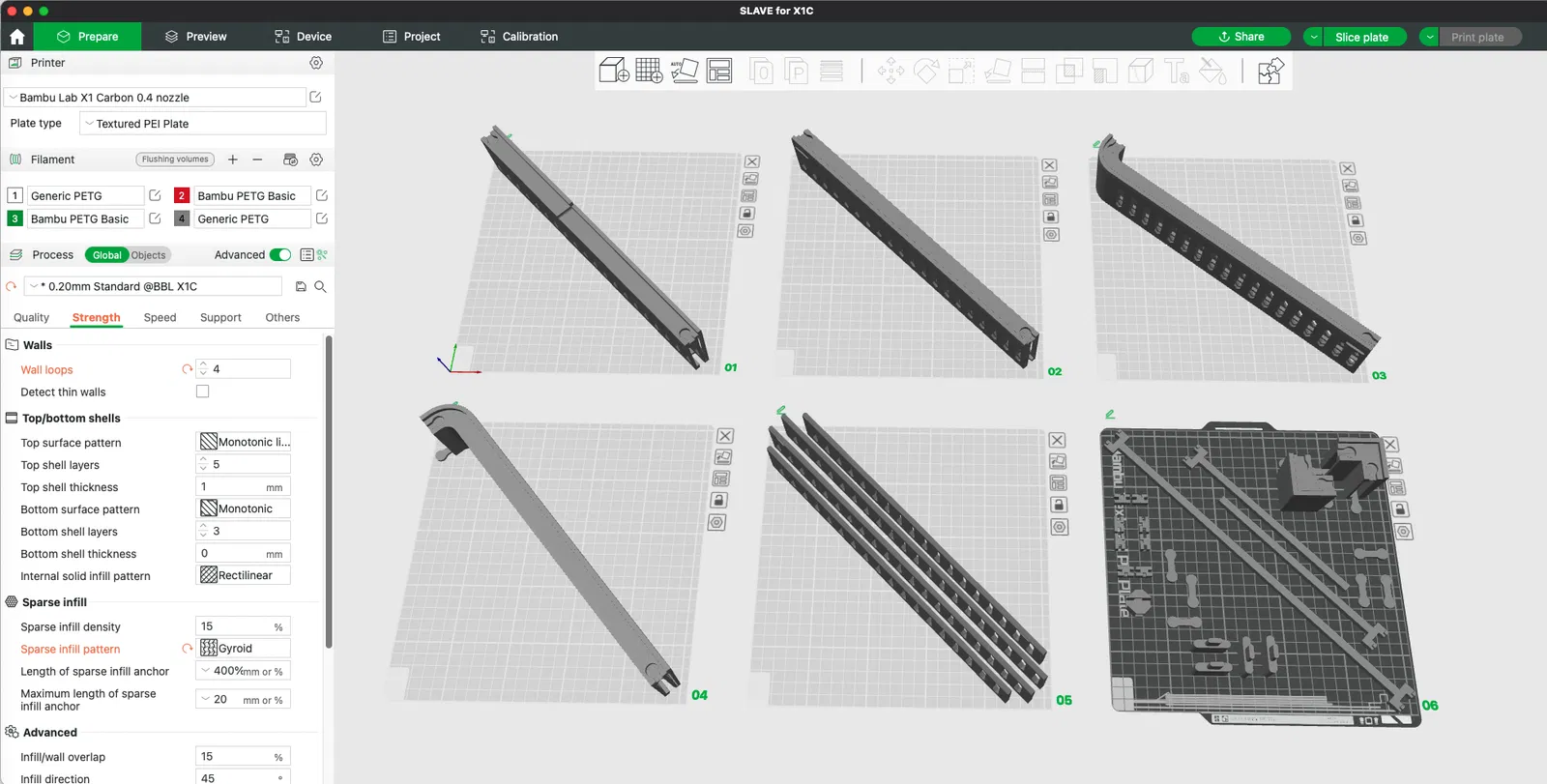Open the Others settings tab

(282, 317)
